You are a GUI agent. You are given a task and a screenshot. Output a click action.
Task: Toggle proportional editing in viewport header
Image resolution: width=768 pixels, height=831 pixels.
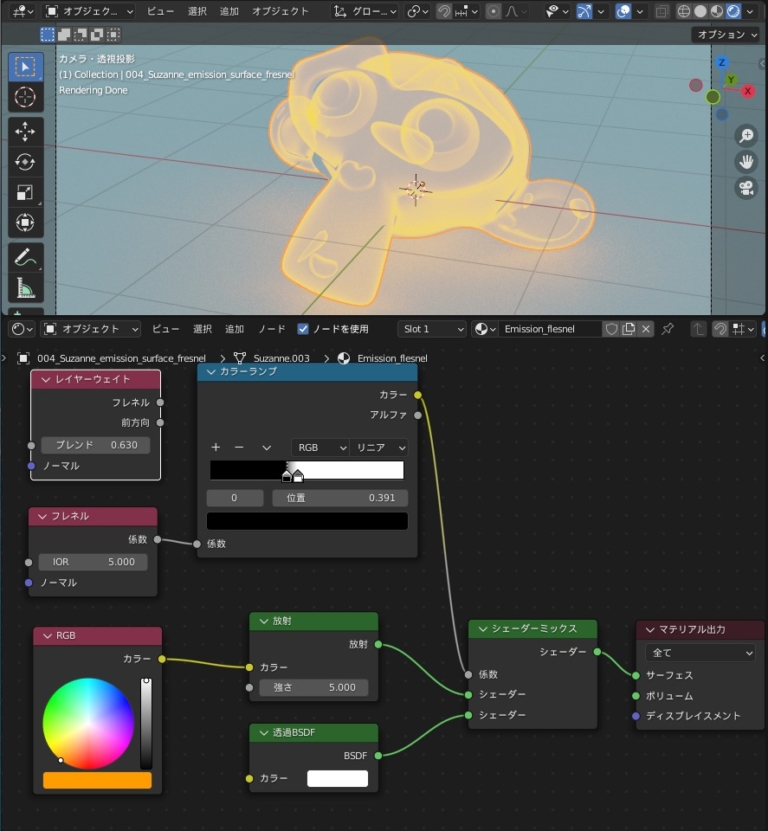(x=493, y=11)
